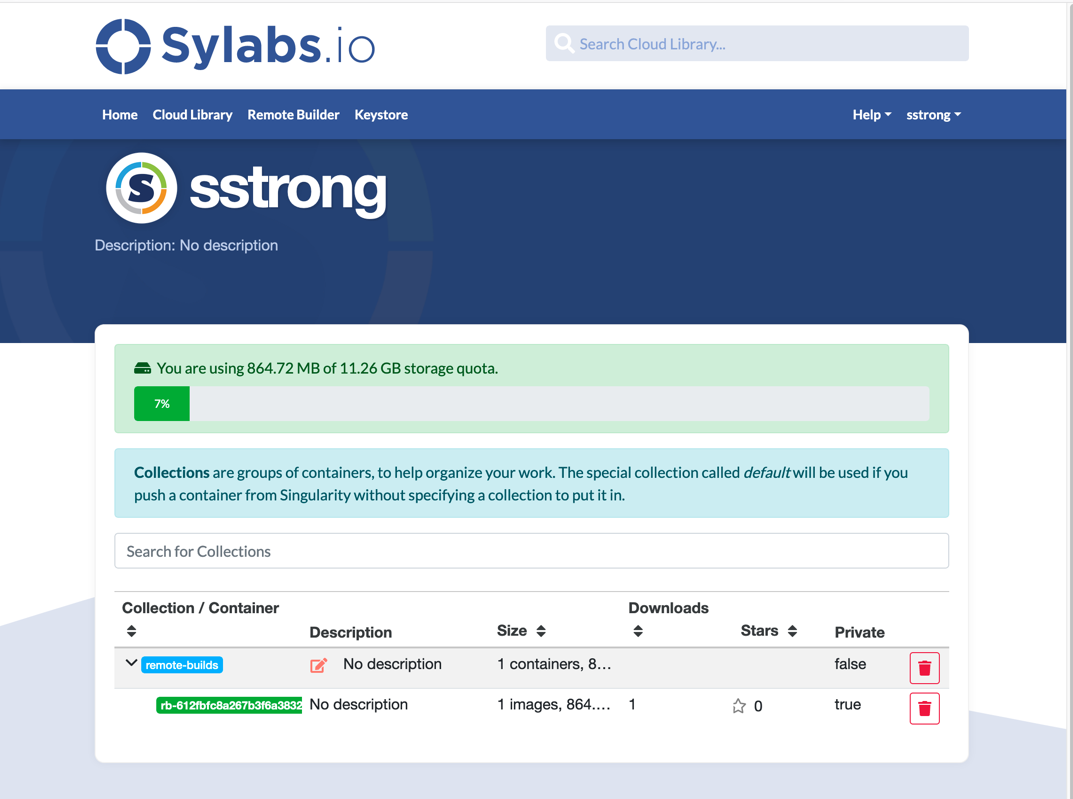The width and height of the screenshot is (1073, 799).
Task: Click the Sylabs.io logo
Action: coord(235,46)
